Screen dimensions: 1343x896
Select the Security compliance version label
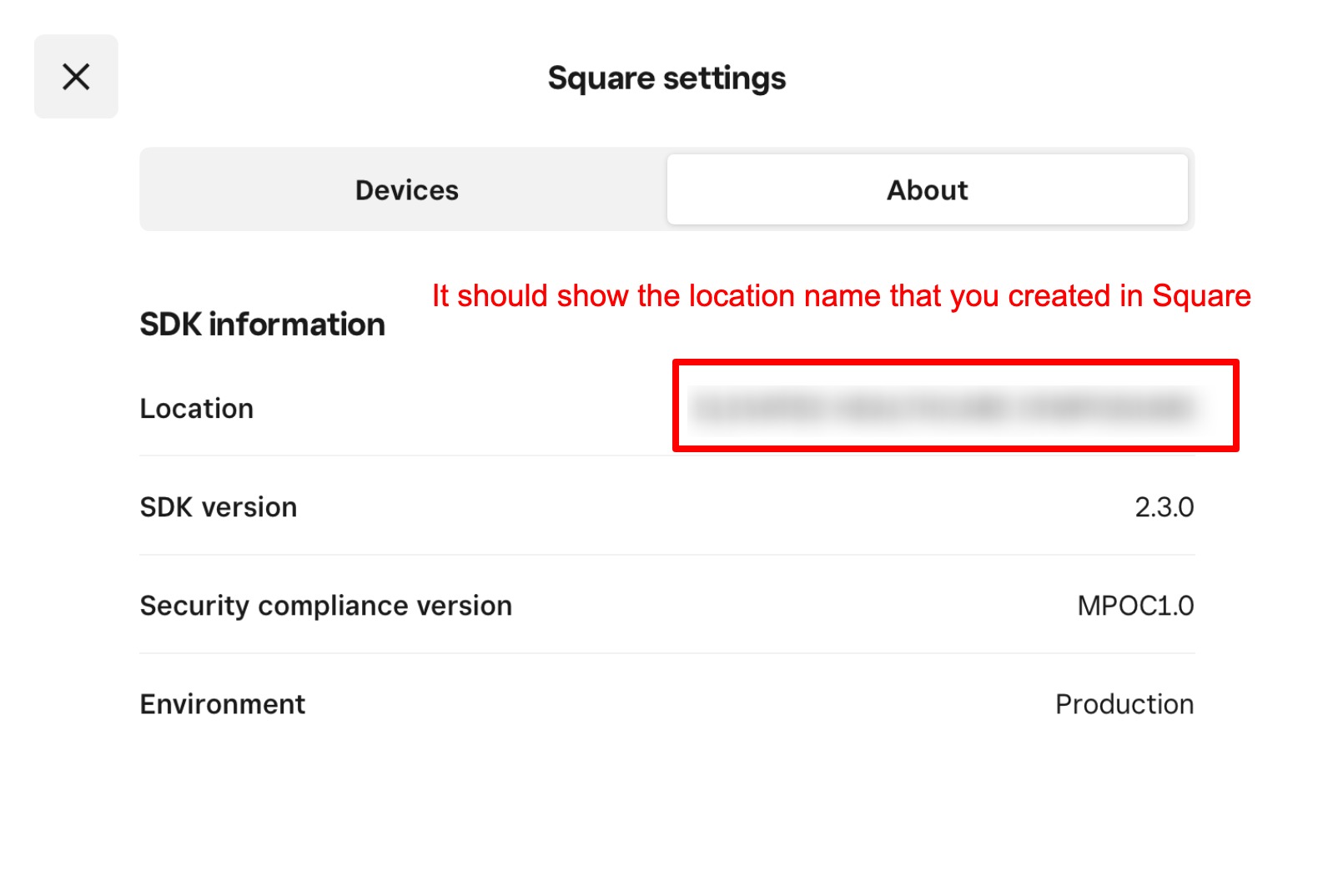click(326, 606)
